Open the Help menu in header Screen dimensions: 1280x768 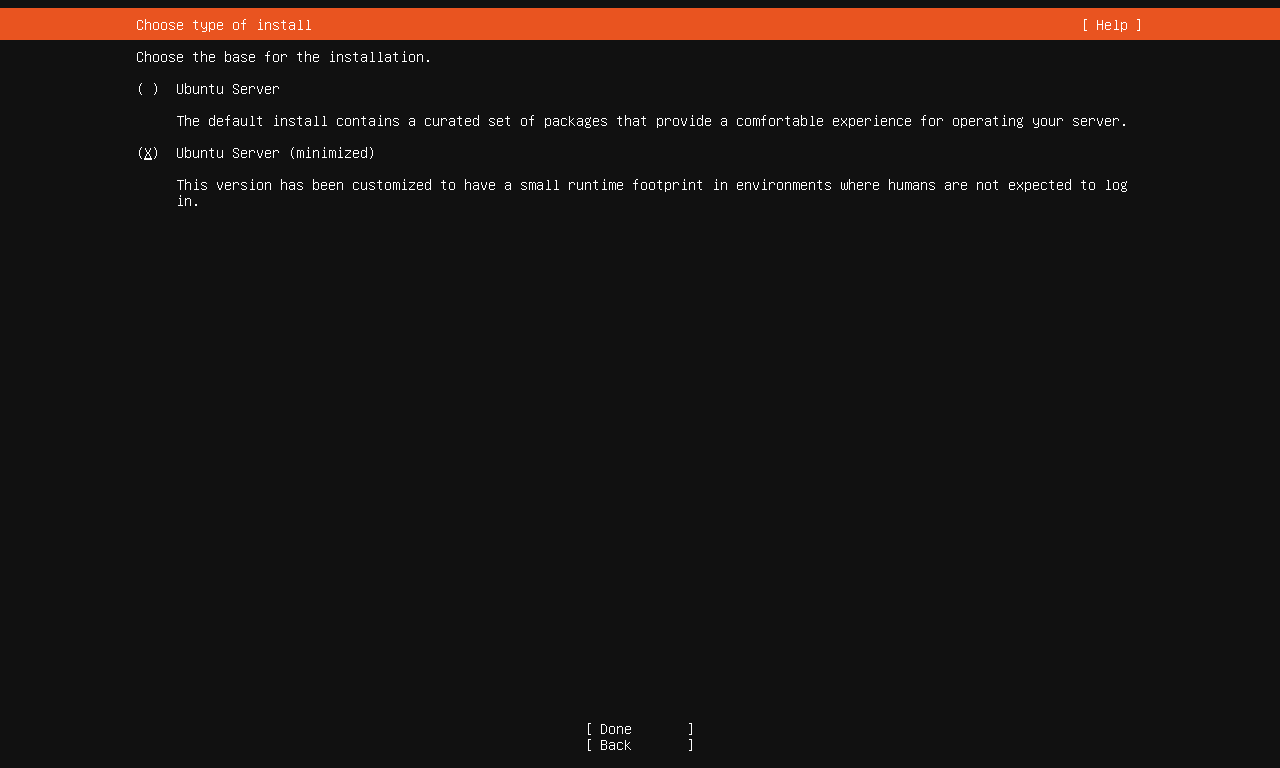click(1111, 25)
